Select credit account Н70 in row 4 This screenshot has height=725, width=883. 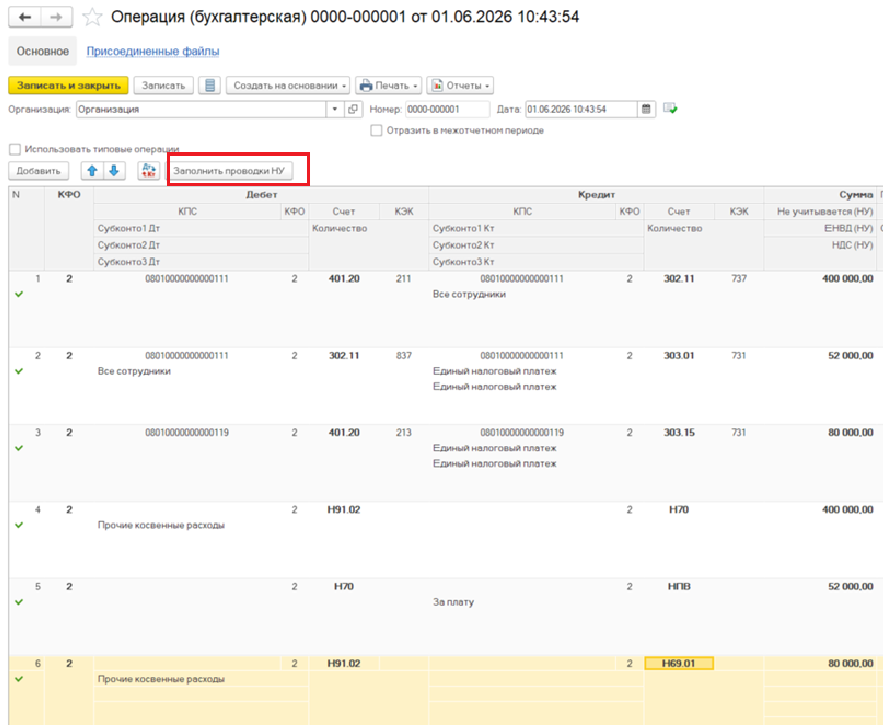point(679,510)
